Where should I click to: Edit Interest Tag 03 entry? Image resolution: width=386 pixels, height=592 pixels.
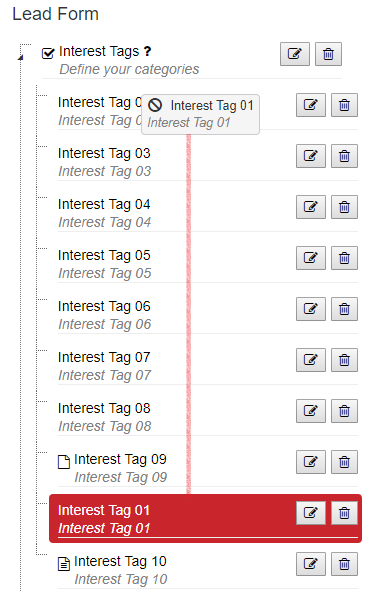click(310, 156)
